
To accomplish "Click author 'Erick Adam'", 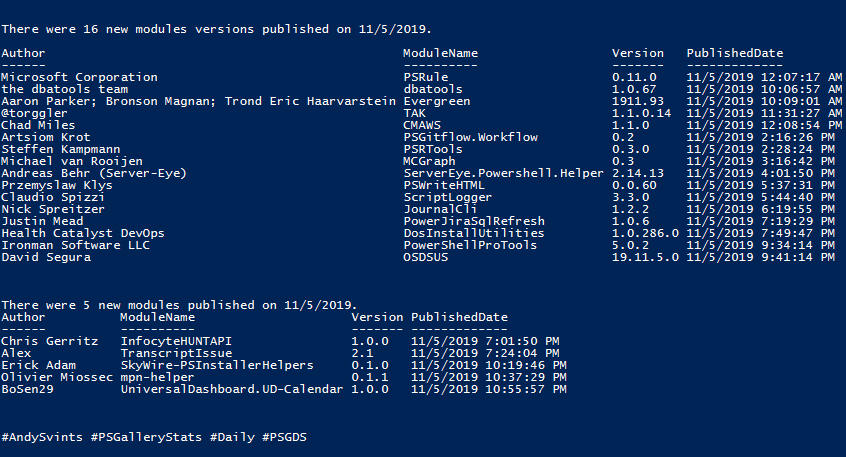I will click(x=38, y=365).
